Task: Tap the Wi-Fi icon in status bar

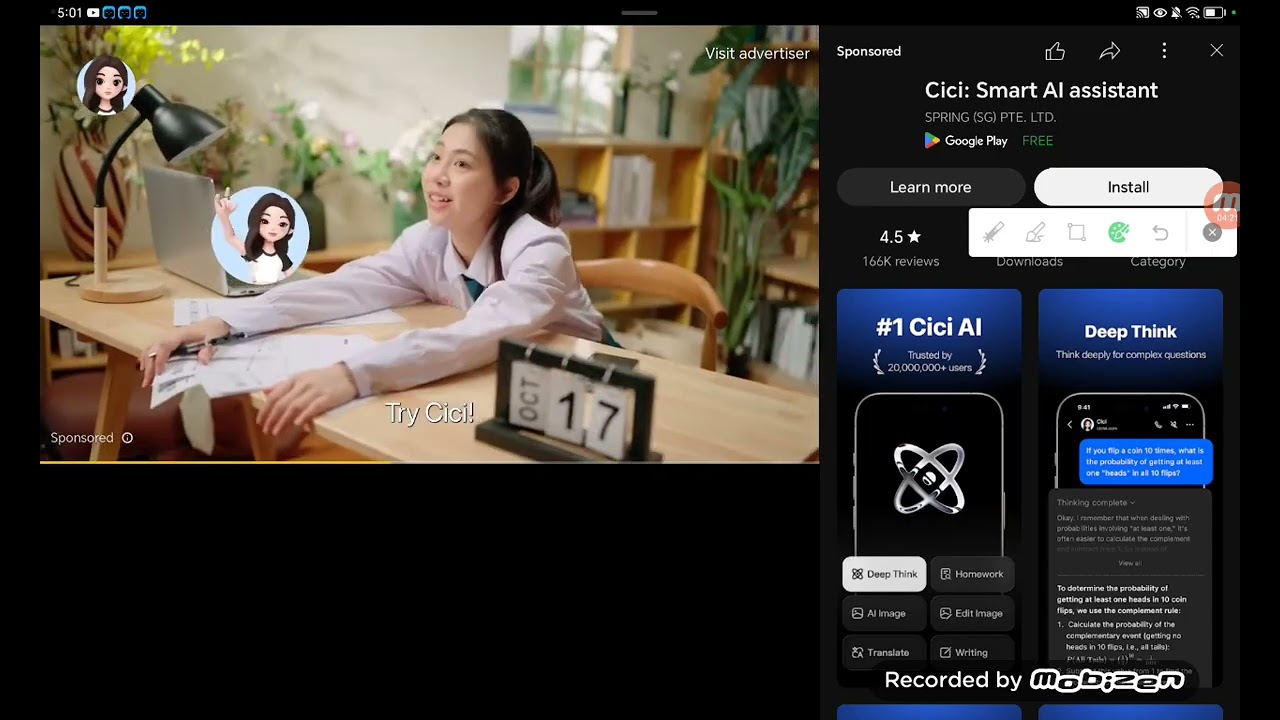Action: coord(1192,13)
